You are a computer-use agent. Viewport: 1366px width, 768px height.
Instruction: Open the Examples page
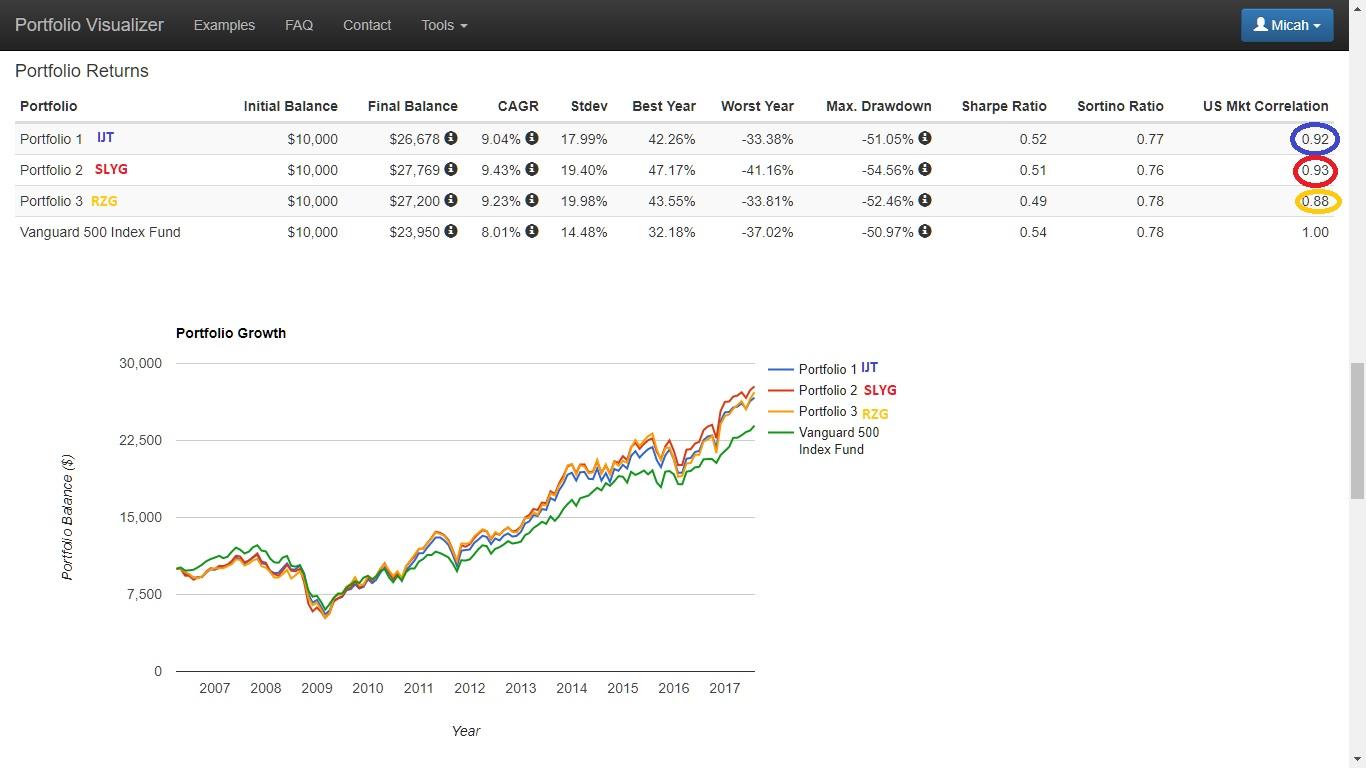pos(224,25)
